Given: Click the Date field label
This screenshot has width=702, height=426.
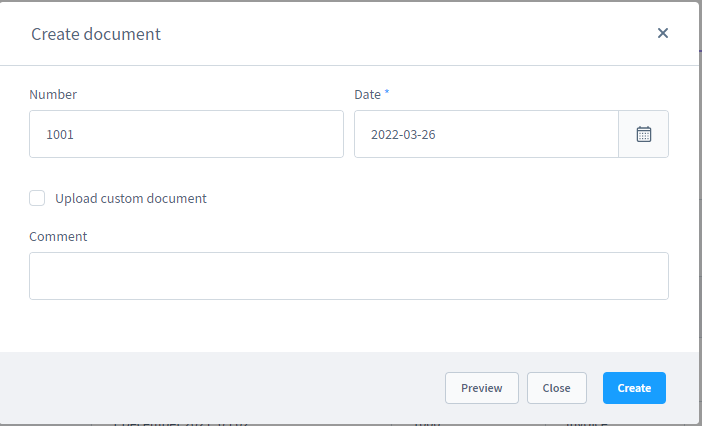Looking at the screenshot, I should coord(367,94).
